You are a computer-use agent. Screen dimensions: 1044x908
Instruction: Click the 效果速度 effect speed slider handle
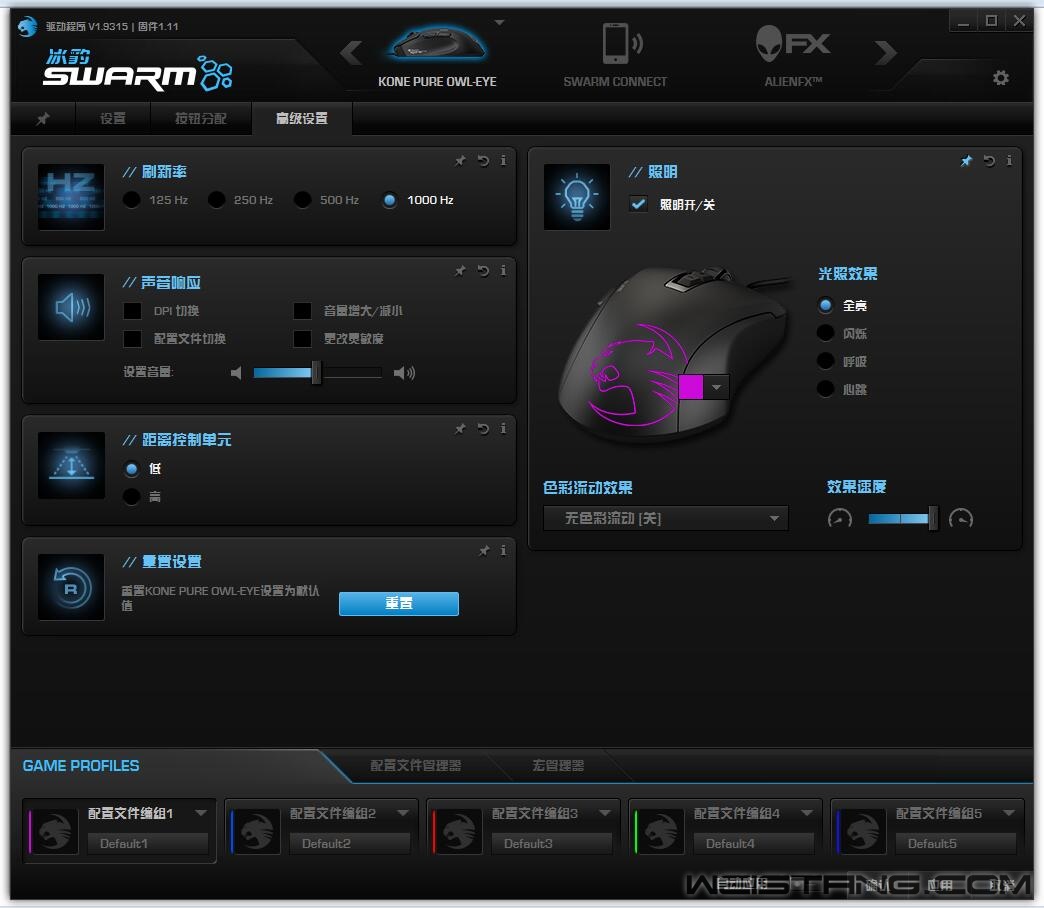933,518
